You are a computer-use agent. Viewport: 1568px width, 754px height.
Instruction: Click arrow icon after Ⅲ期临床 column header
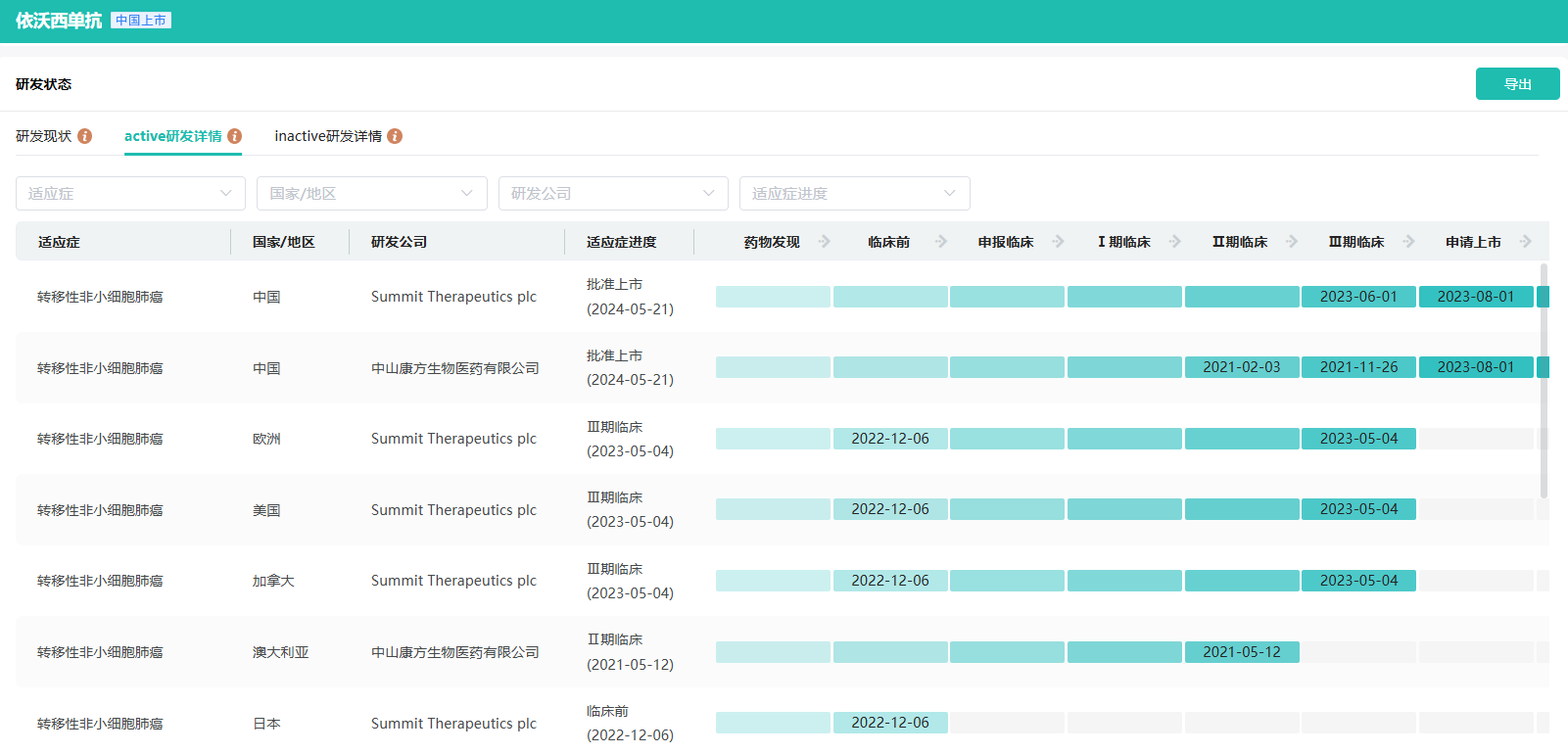point(1408,242)
